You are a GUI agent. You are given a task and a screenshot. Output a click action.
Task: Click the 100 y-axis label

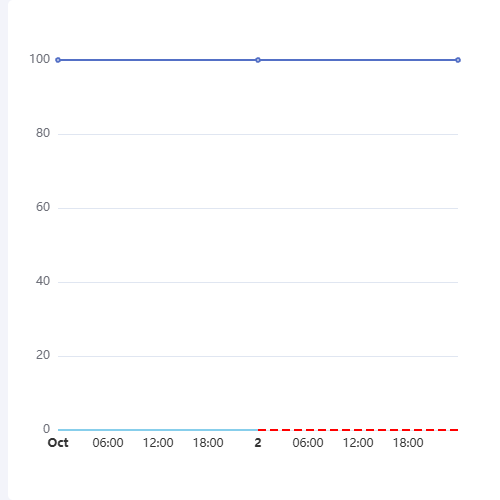(x=40, y=59)
